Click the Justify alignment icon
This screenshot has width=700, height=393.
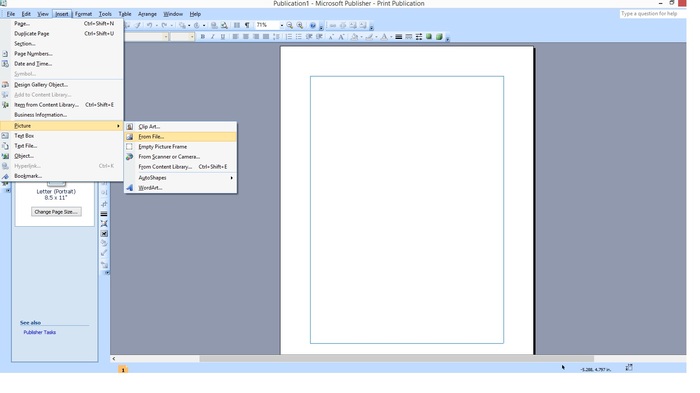pyautogui.click(x=266, y=37)
